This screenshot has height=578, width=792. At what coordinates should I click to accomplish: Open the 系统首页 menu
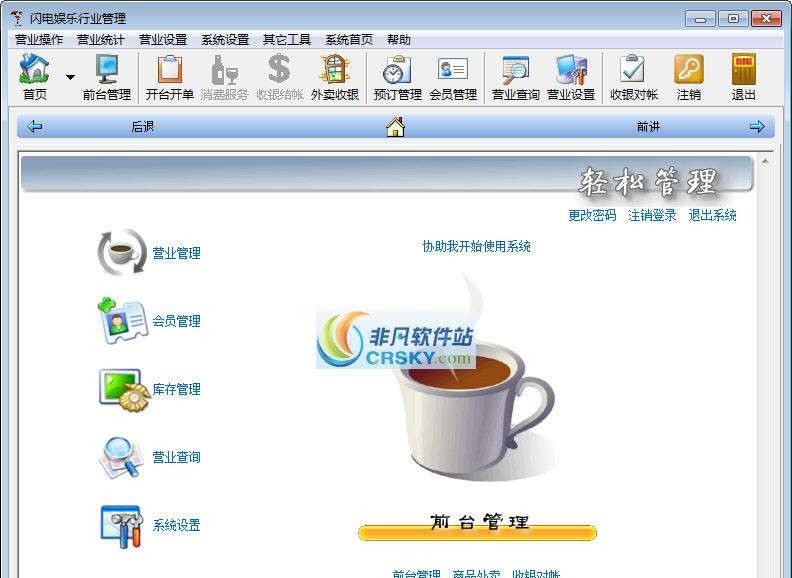349,39
